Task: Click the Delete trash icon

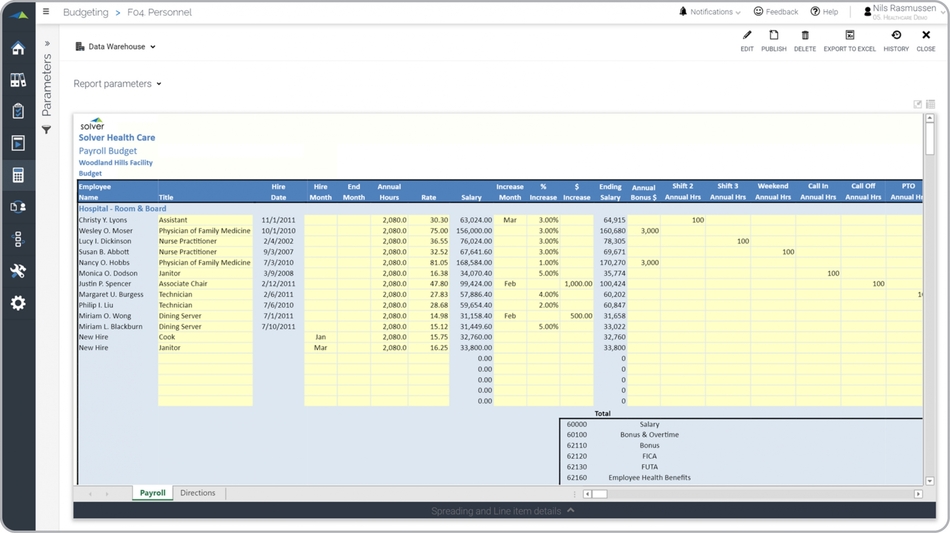Action: [805, 40]
